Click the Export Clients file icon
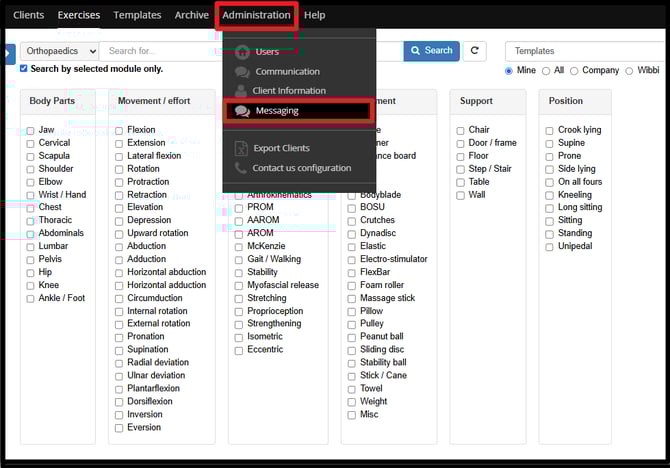Image resolution: width=670 pixels, height=468 pixels. 241,148
